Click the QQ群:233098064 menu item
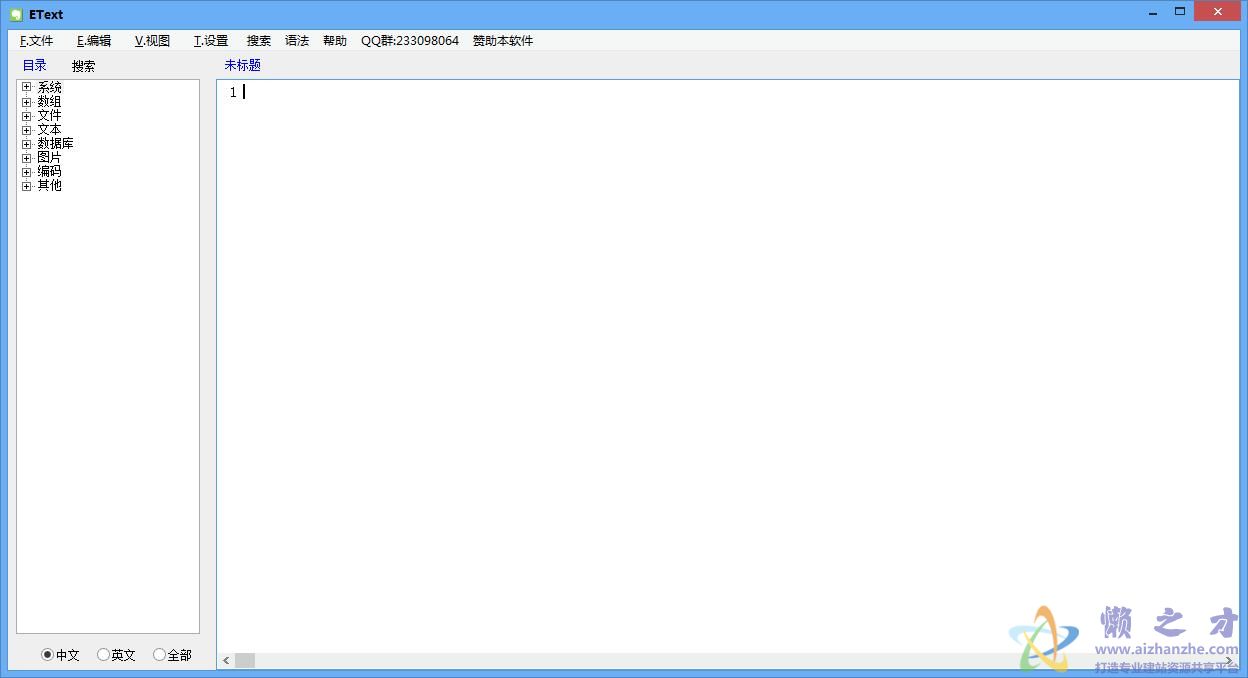The image size is (1248, 678). click(410, 41)
